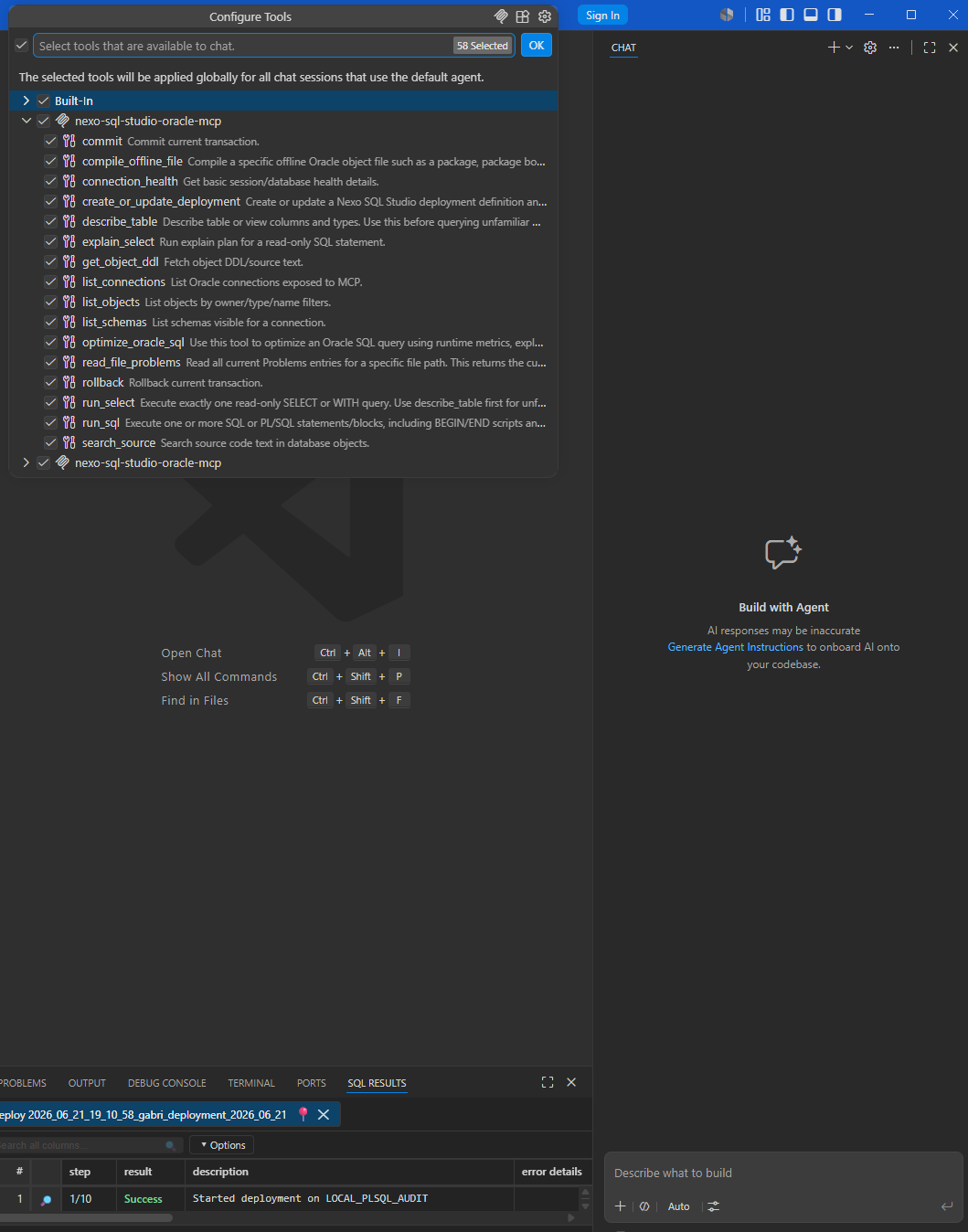Image resolution: width=968 pixels, height=1232 pixels.
Task: Click the MCP server icon in Configure Tools header
Action: point(501,16)
